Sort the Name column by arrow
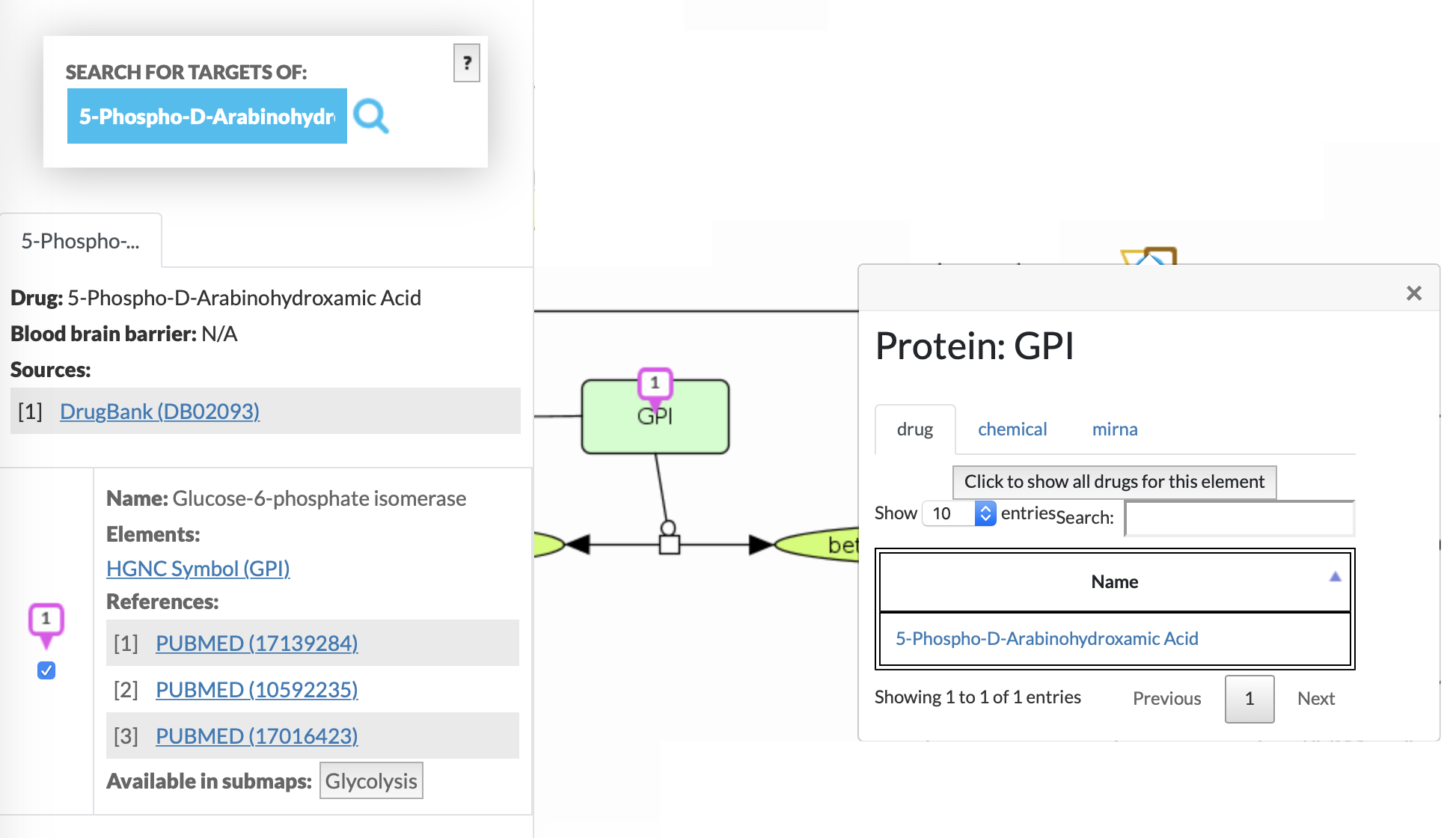1456x838 pixels. tap(1335, 577)
